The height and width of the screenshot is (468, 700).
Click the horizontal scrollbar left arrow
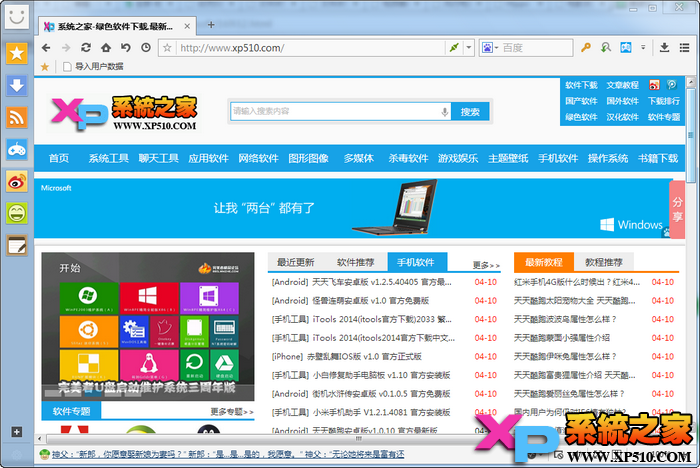[x=39, y=439]
